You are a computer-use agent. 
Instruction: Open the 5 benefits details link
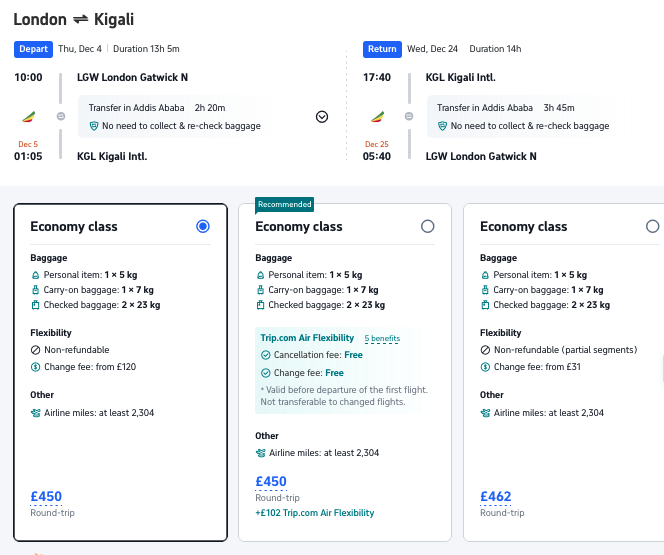click(381, 339)
